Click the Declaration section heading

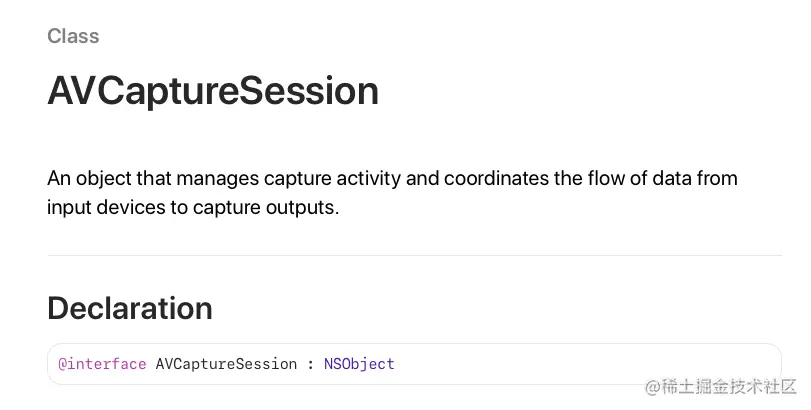click(130, 308)
